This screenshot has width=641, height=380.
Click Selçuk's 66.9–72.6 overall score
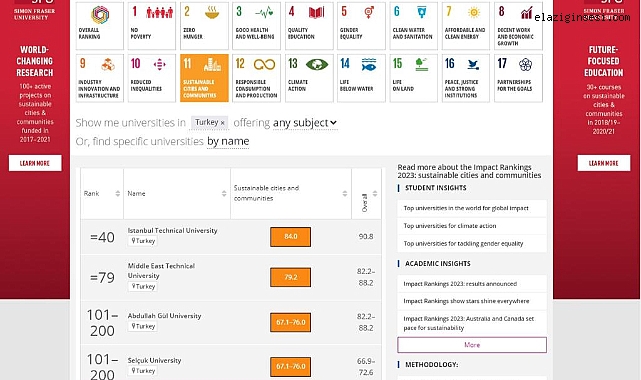point(366,367)
